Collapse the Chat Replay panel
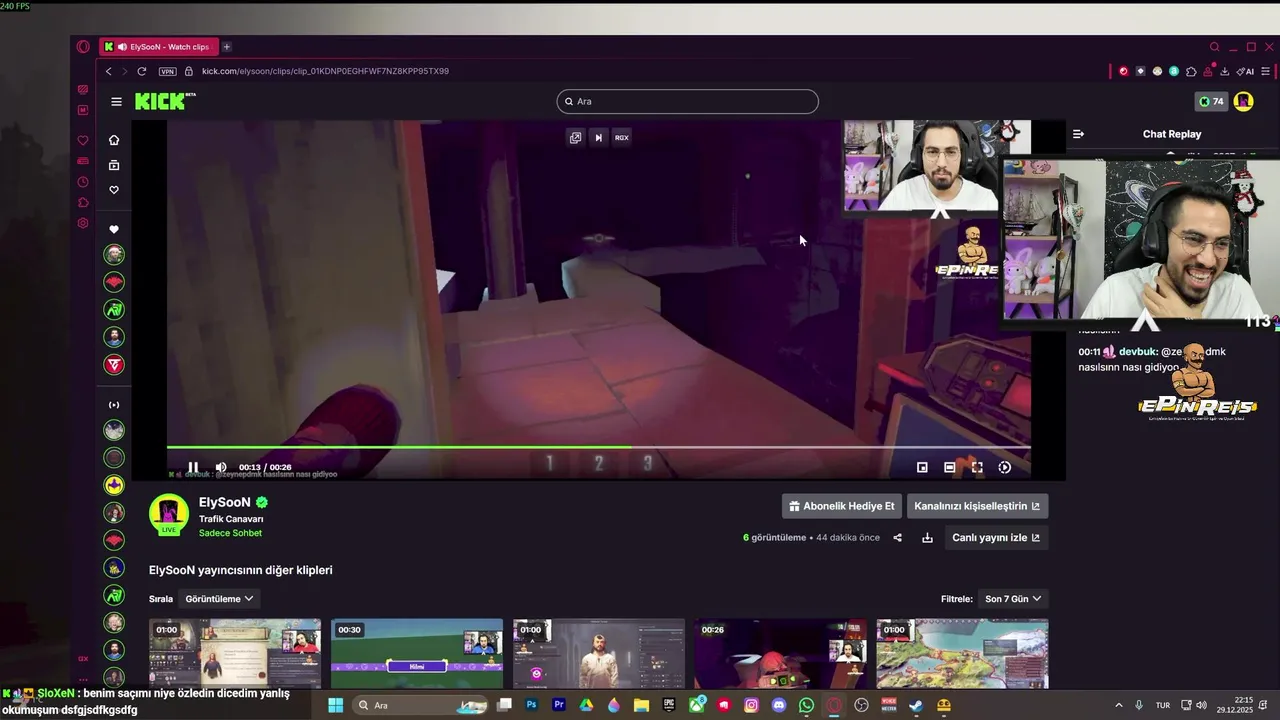This screenshot has width=1280, height=720. (x=1078, y=134)
